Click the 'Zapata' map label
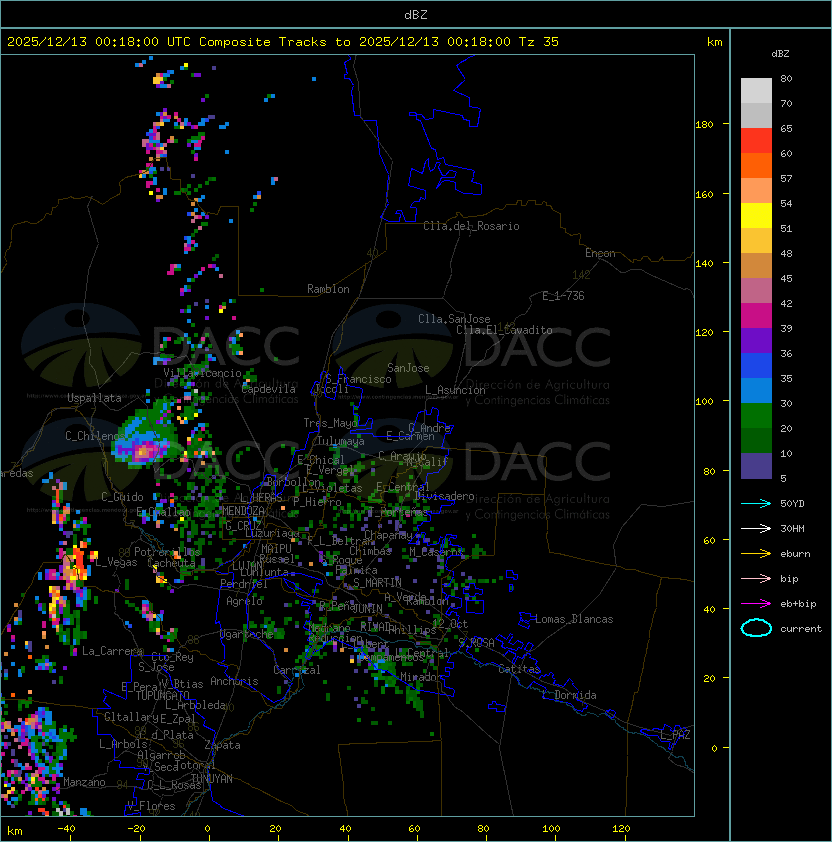Screen dimensions: 832x842 (222, 745)
